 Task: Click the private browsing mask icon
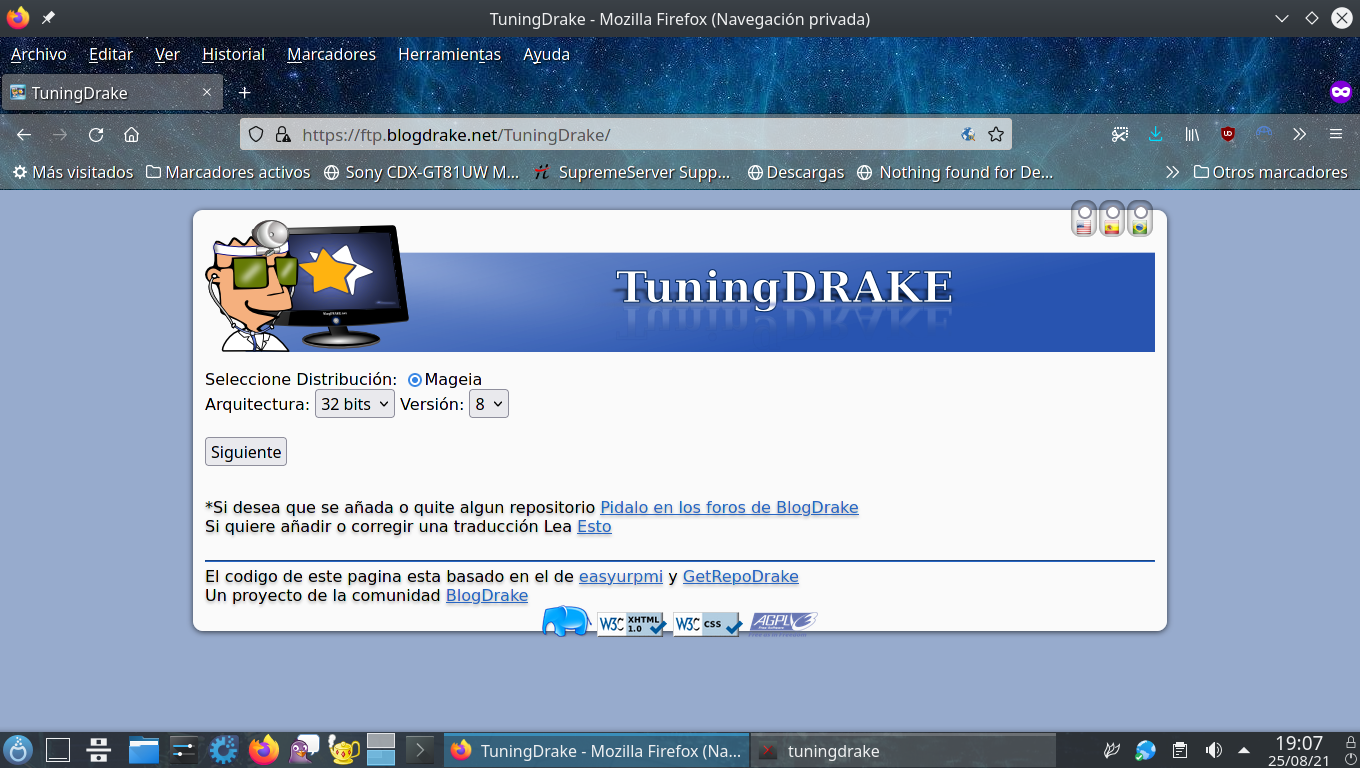(1341, 92)
